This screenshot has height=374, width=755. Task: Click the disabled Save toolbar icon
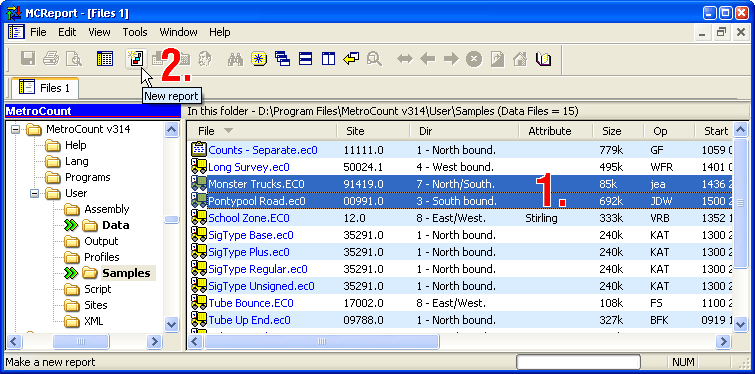tap(27, 59)
